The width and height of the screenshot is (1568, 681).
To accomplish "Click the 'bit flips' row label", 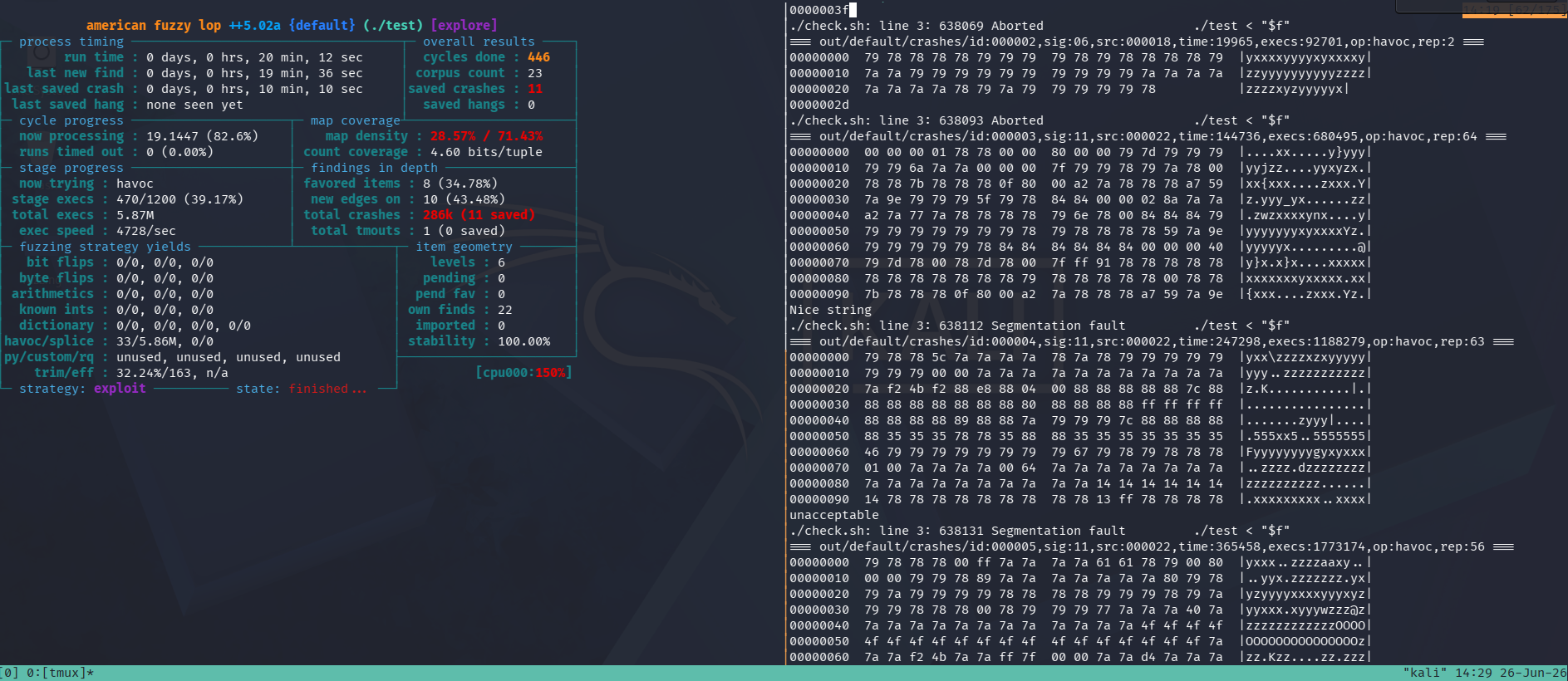I will tap(60, 262).
